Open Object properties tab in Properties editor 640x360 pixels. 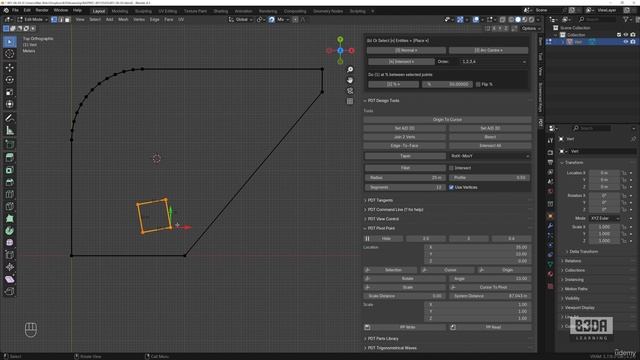point(550,216)
